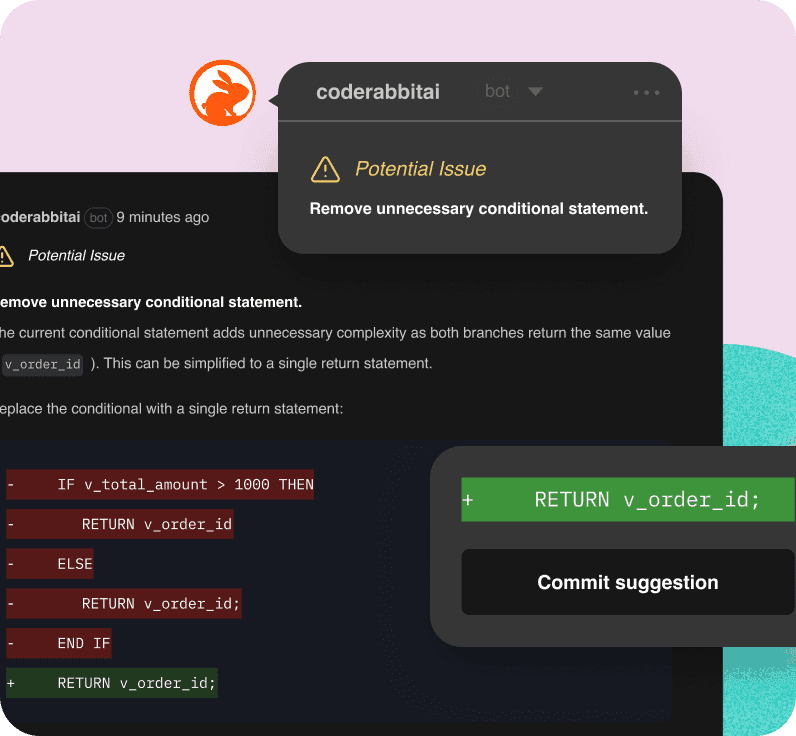This screenshot has width=796, height=736.
Task: Click the 9 minutes ago timestamp
Action: [x=162, y=217]
